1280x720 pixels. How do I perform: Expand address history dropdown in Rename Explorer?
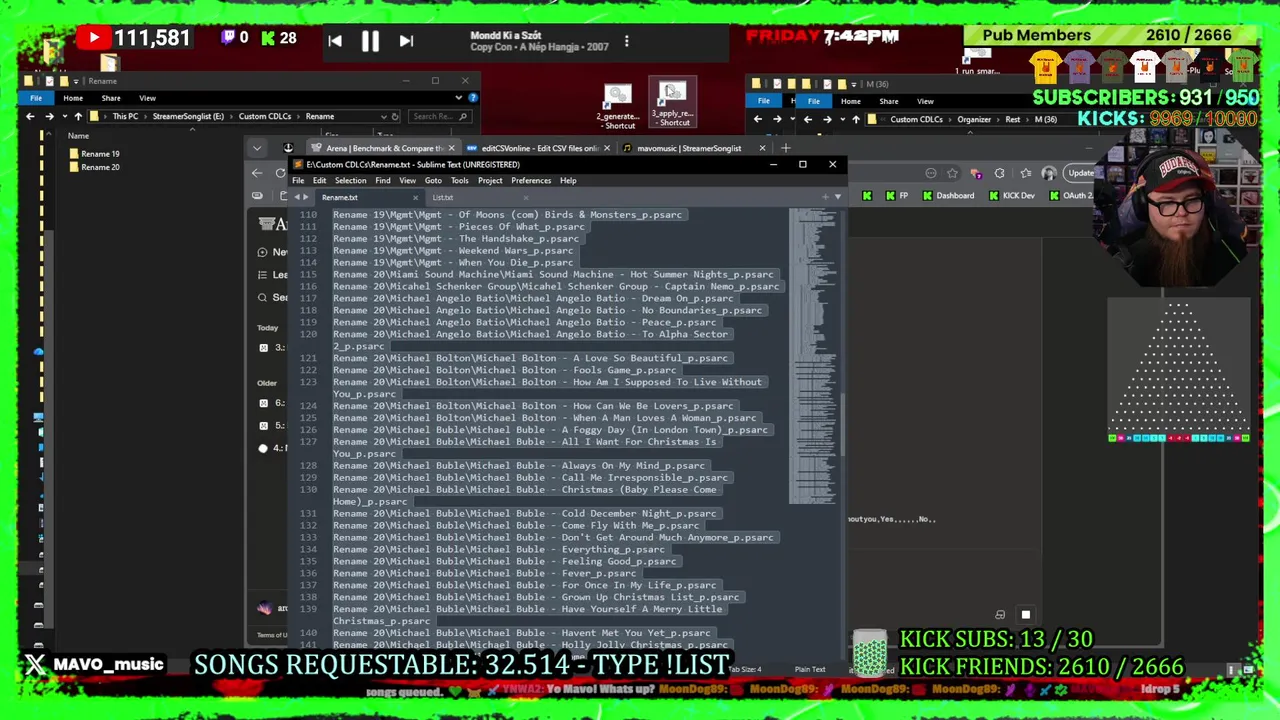click(x=382, y=116)
